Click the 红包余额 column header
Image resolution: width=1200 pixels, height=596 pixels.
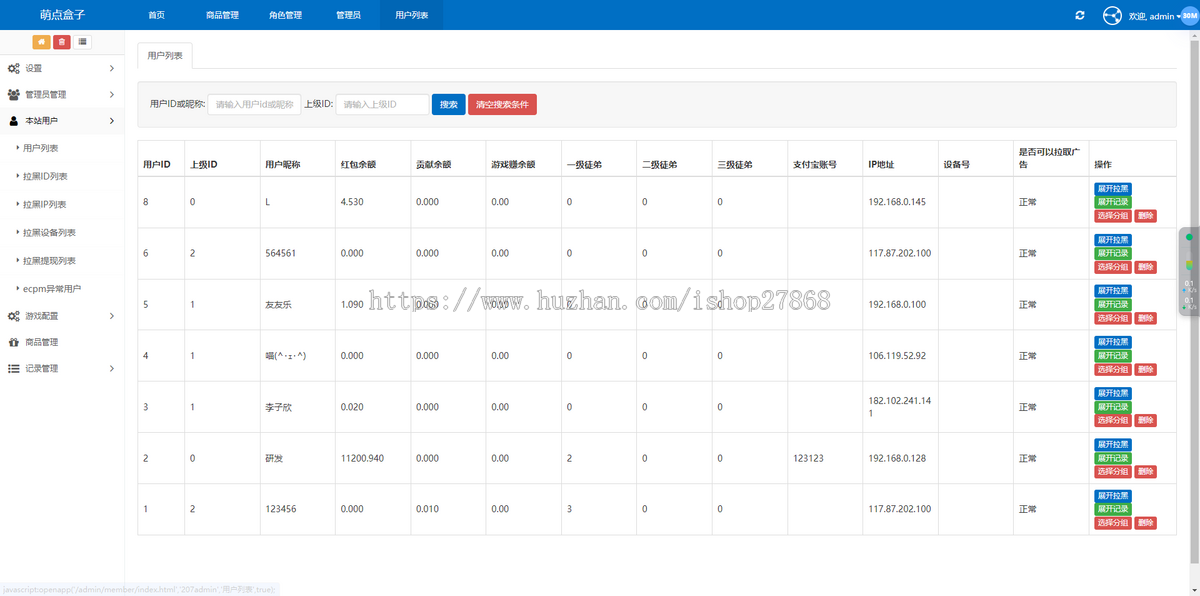click(358, 164)
